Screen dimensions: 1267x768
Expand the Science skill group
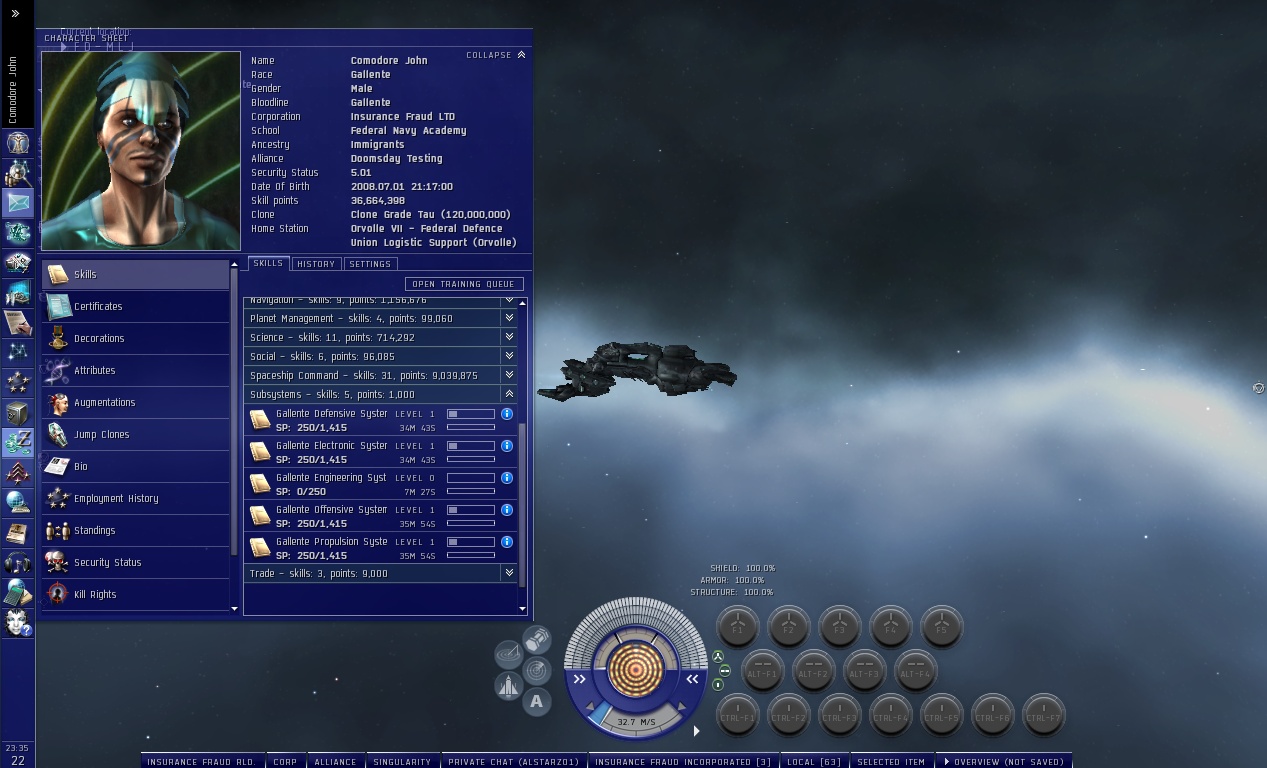coord(509,337)
